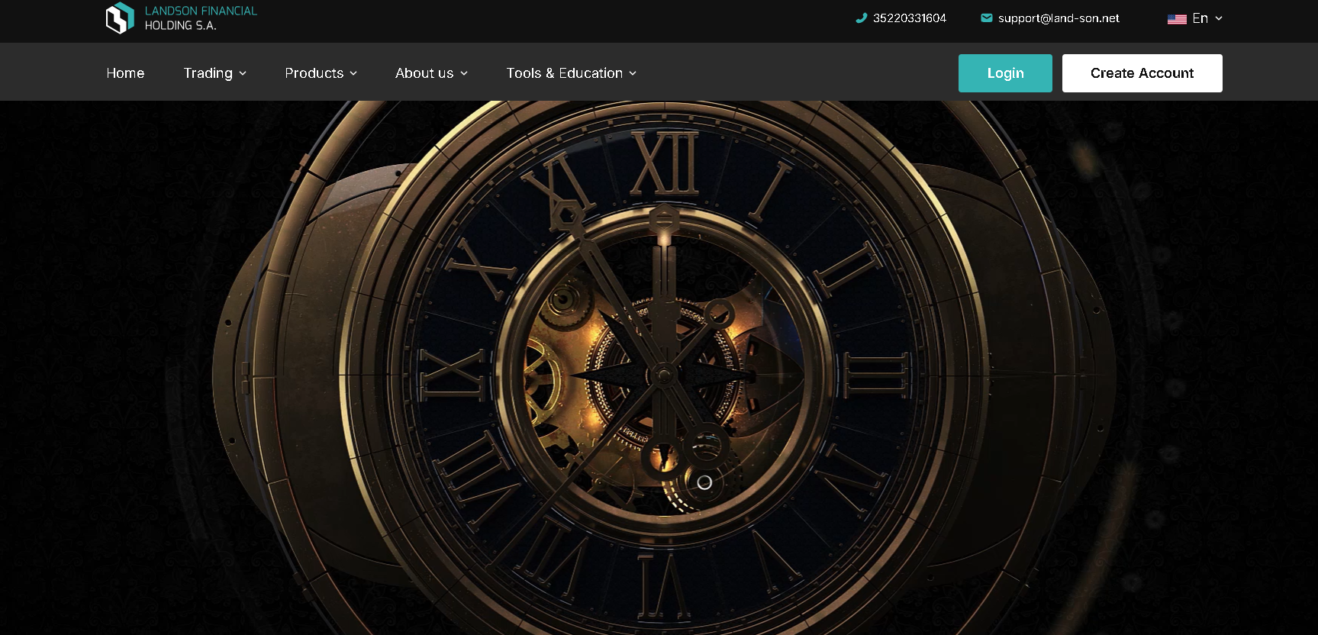This screenshot has height=635, width=1318.
Task: Click the email envelope icon
Action: pos(986,18)
